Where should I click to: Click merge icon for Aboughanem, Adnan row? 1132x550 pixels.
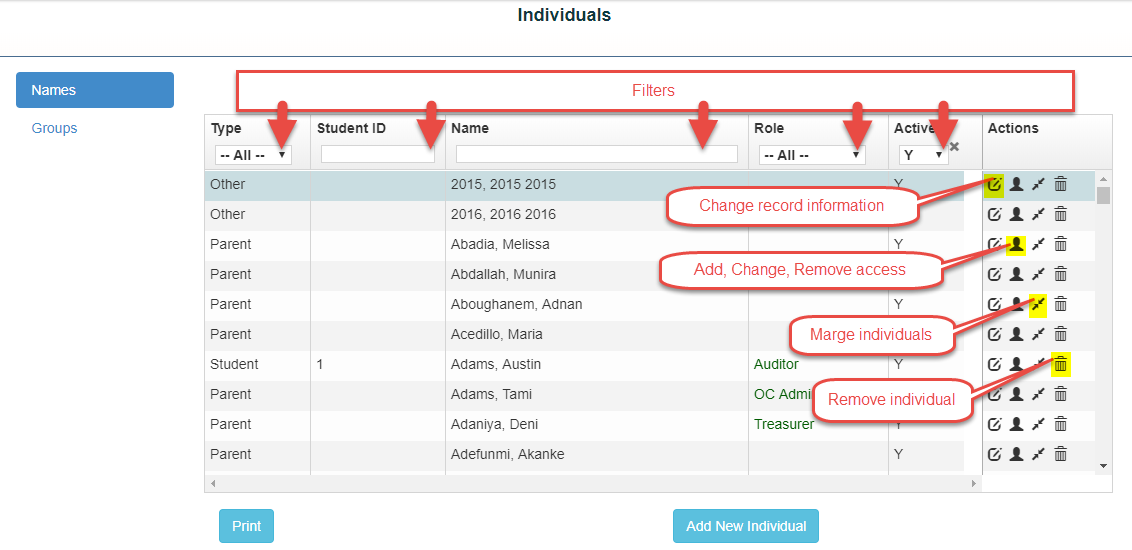click(x=1038, y=304)
